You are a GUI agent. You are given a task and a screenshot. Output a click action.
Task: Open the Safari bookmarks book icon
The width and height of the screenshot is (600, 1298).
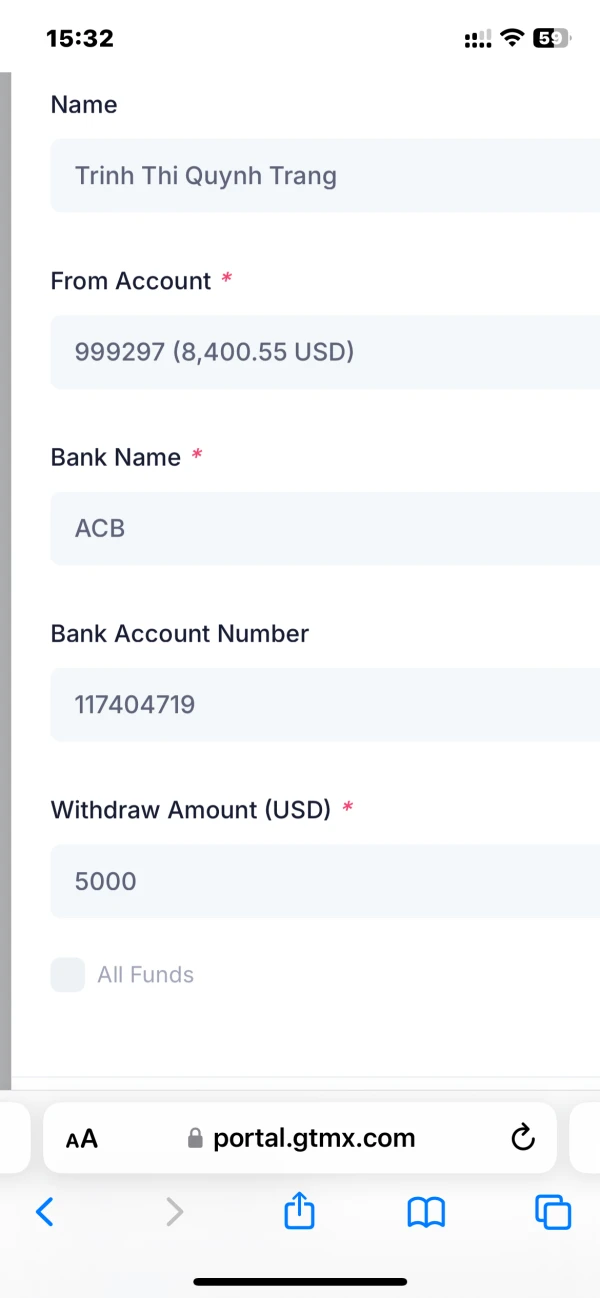426,1212
